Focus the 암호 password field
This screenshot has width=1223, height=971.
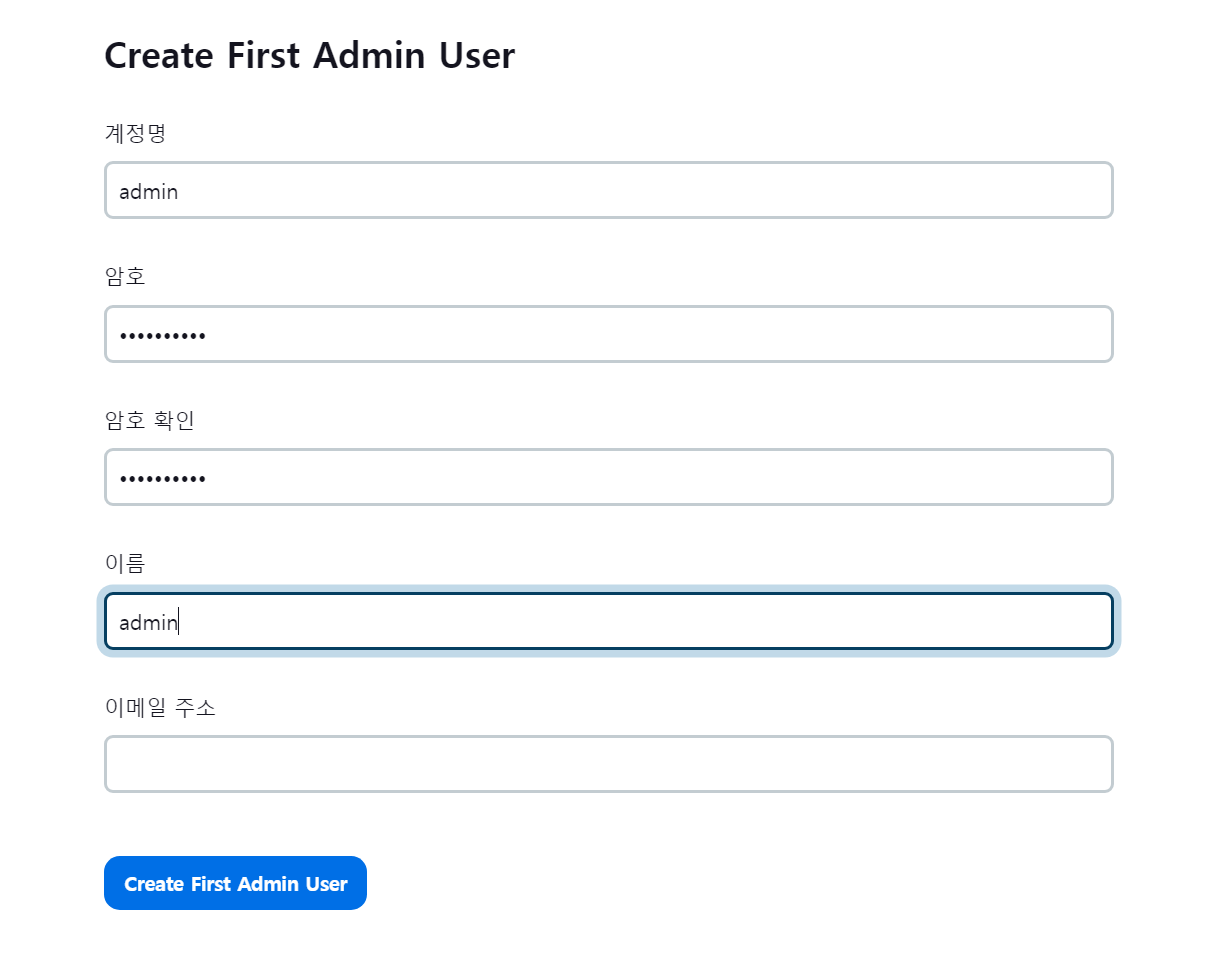(608, 334)
